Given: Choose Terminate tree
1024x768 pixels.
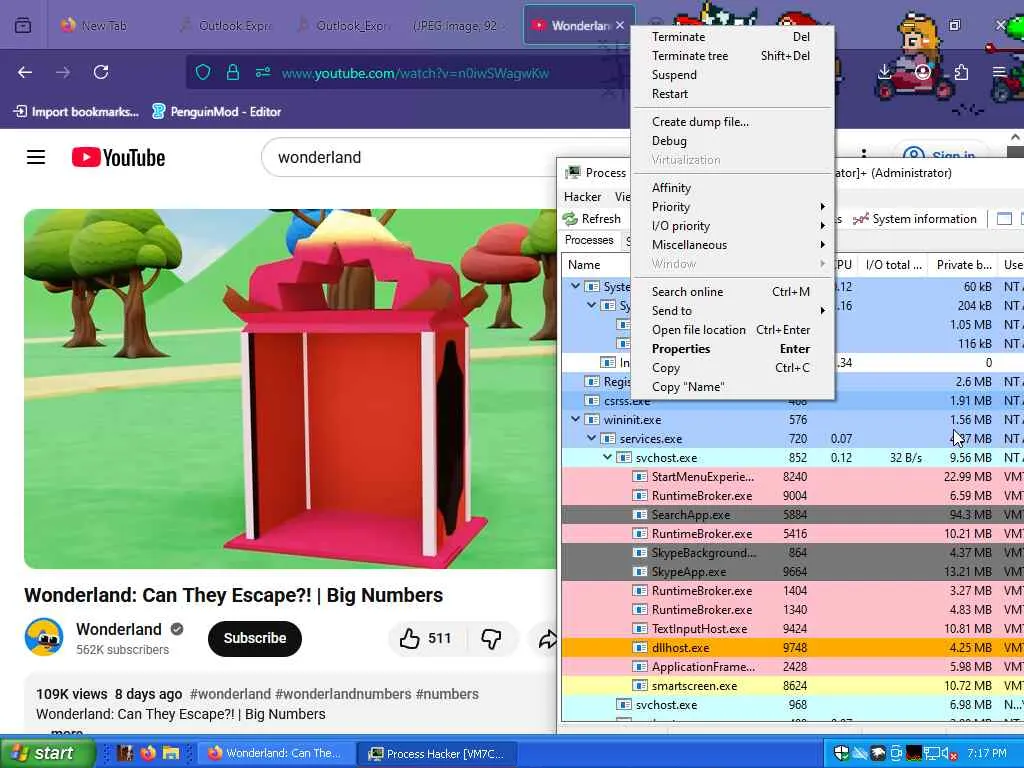Looking at the screenshot, I should 733,56.
